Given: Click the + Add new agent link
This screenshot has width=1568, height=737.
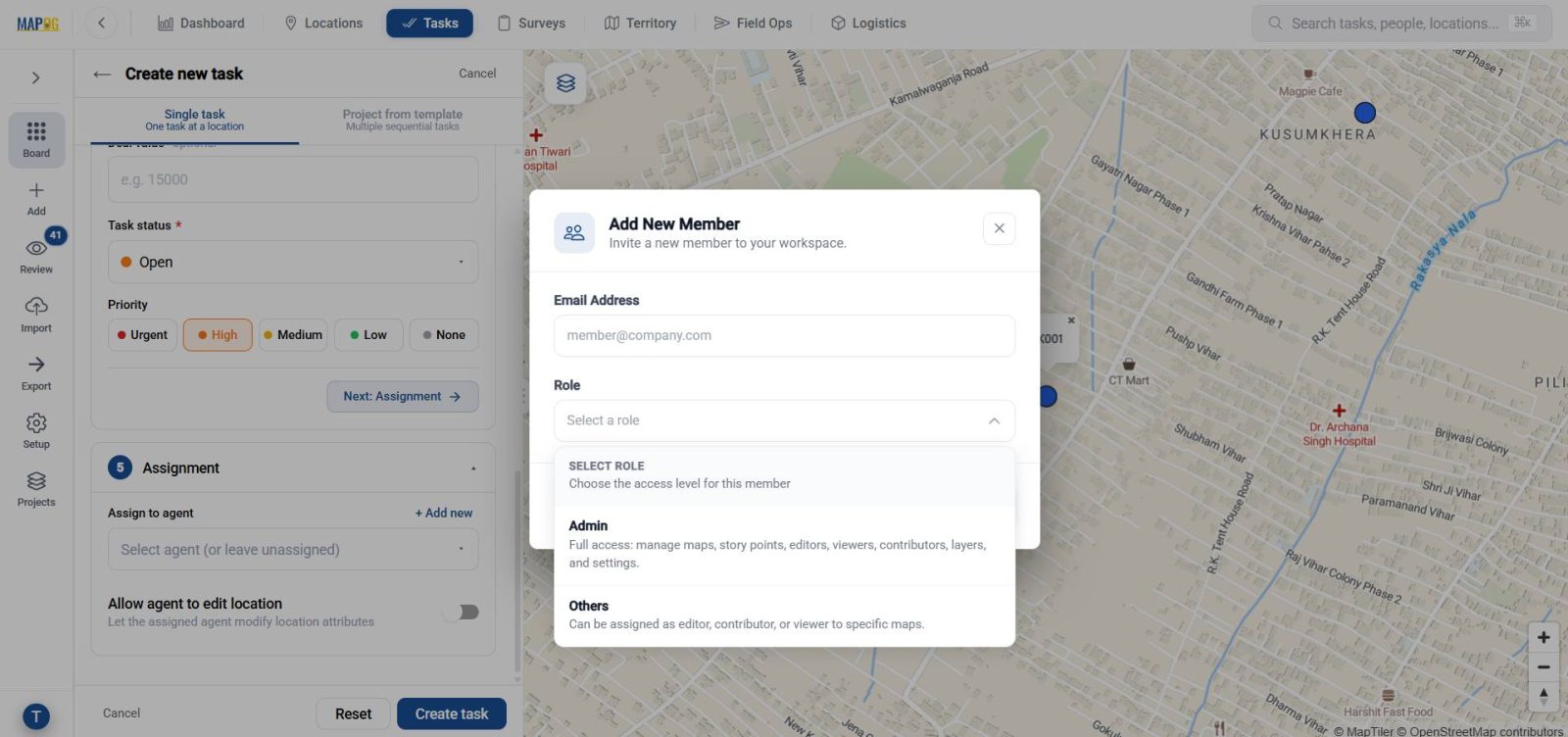Looking at the screenshot, I should point(443,513).
